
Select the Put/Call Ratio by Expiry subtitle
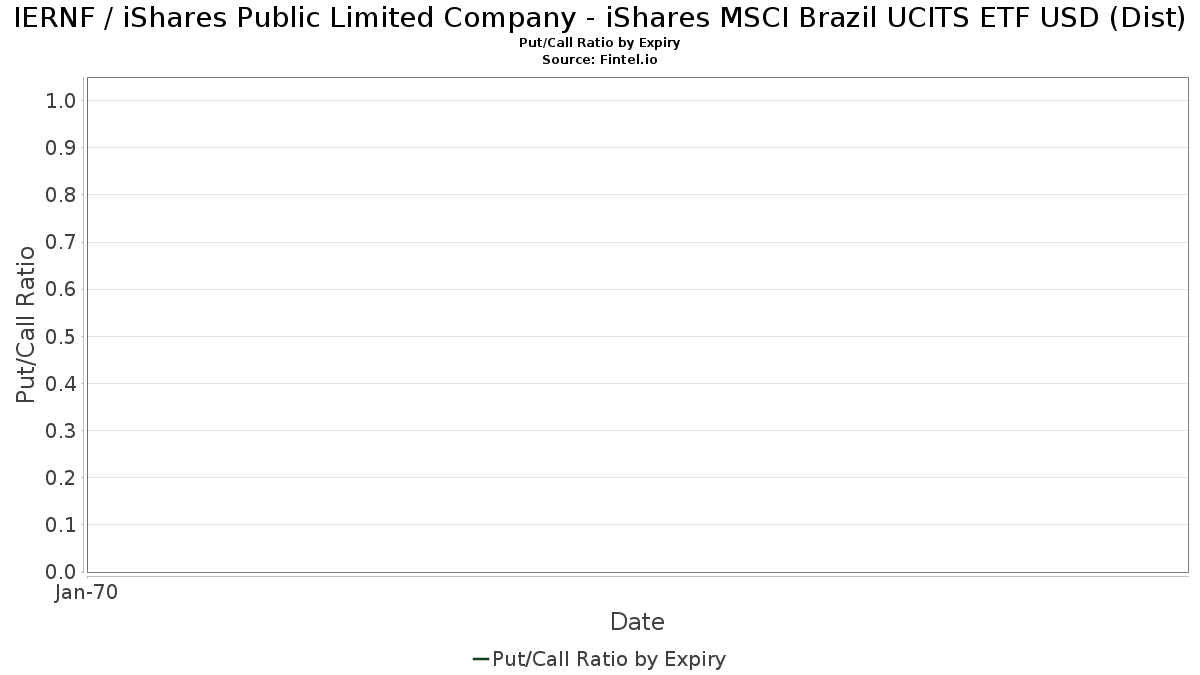pos(600,43)
